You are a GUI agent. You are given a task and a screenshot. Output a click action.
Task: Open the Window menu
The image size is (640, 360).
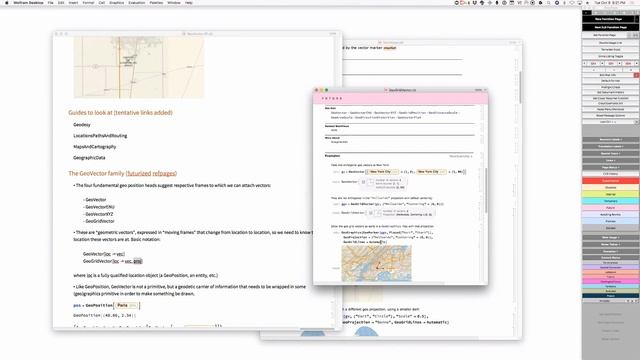174,2
